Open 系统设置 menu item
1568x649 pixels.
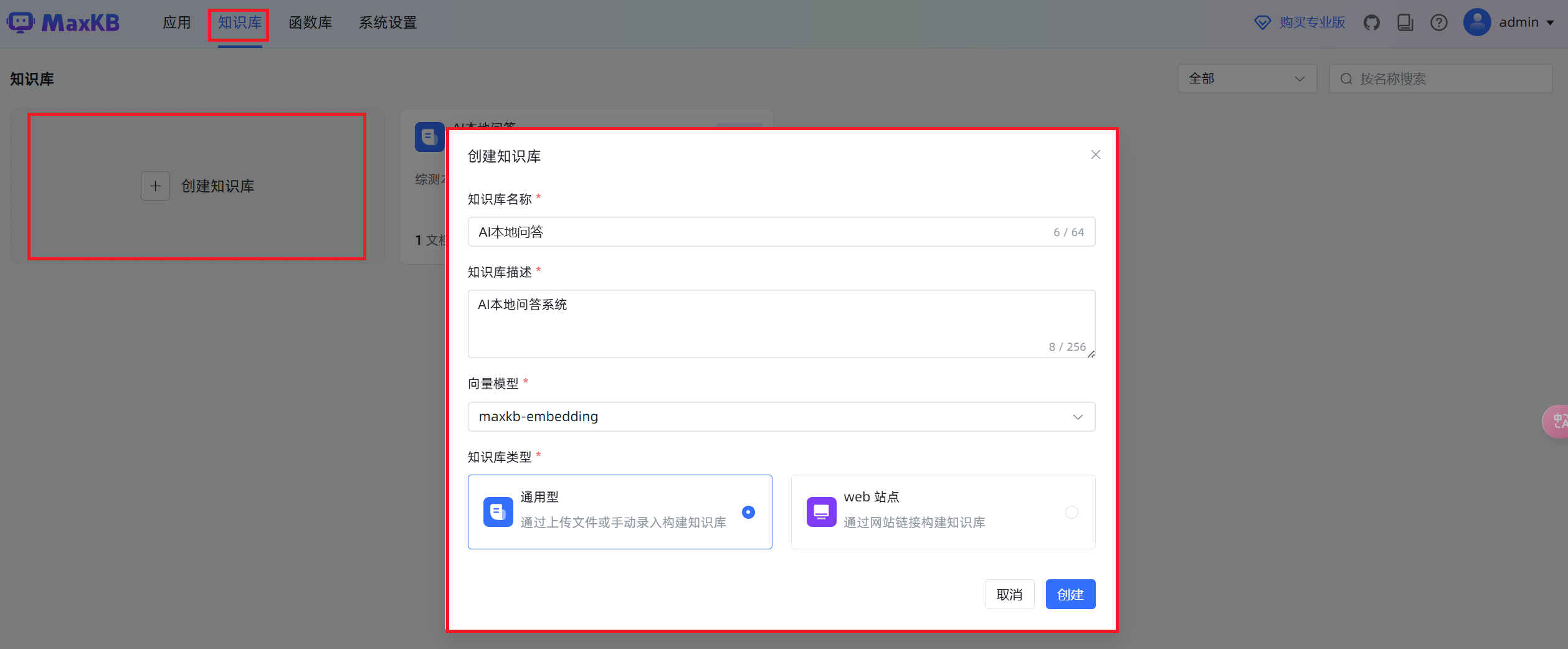387,22
